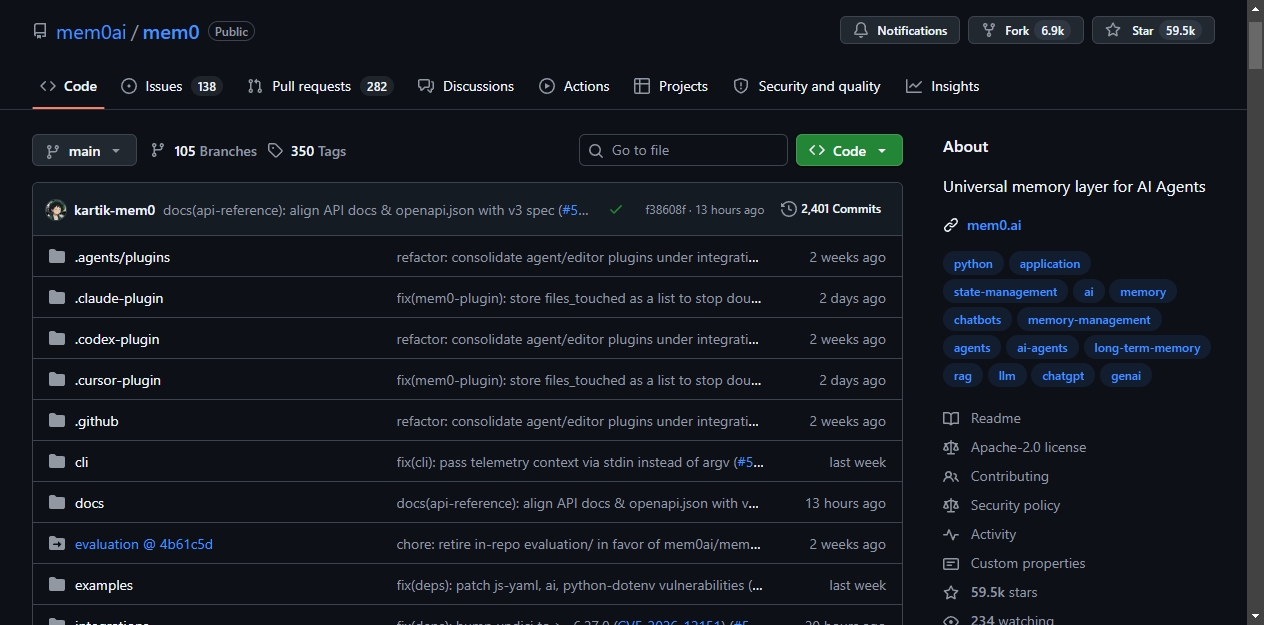Open the Code tab

click(x=68, y=86)
